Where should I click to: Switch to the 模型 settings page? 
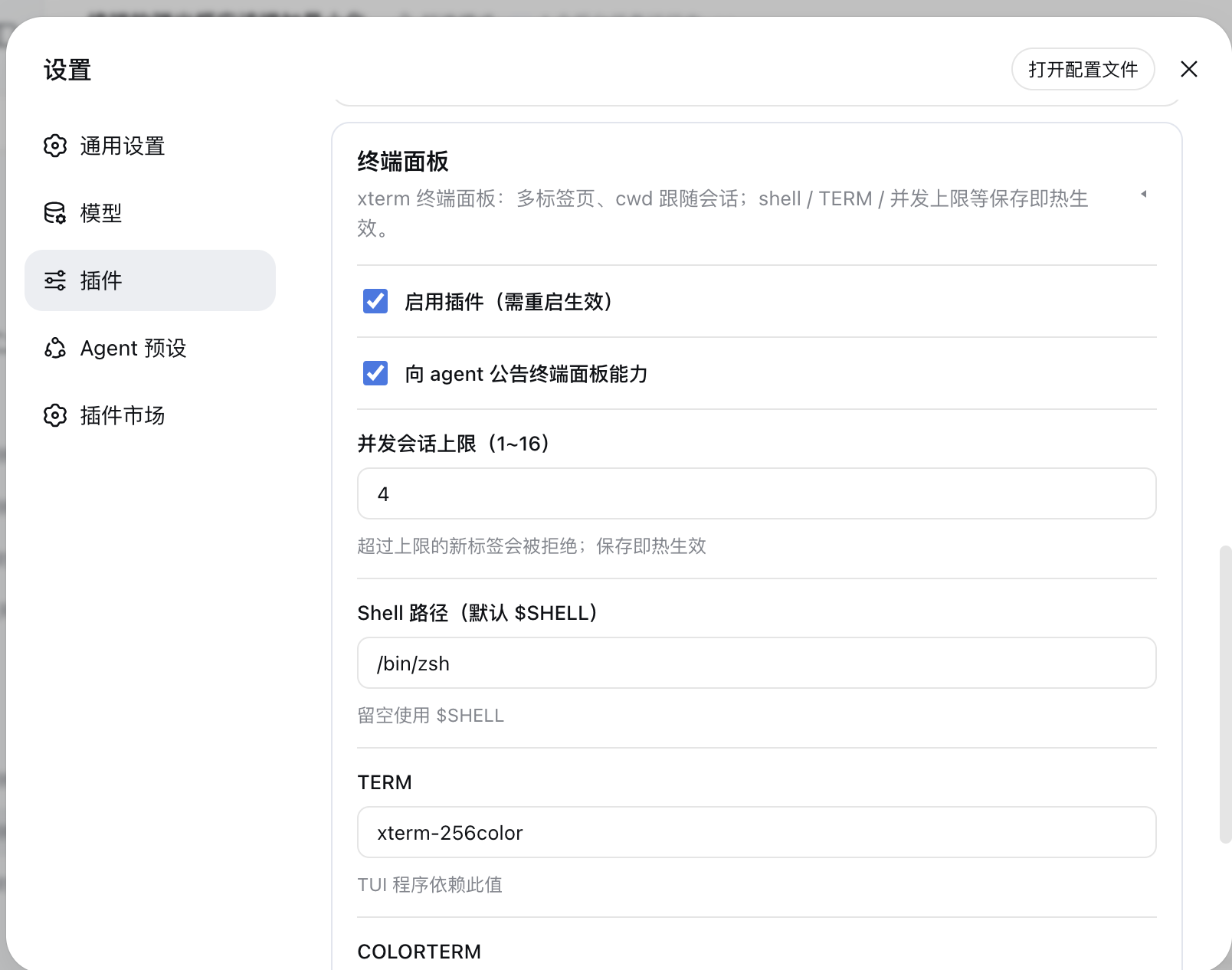click(x=150, y=213)
